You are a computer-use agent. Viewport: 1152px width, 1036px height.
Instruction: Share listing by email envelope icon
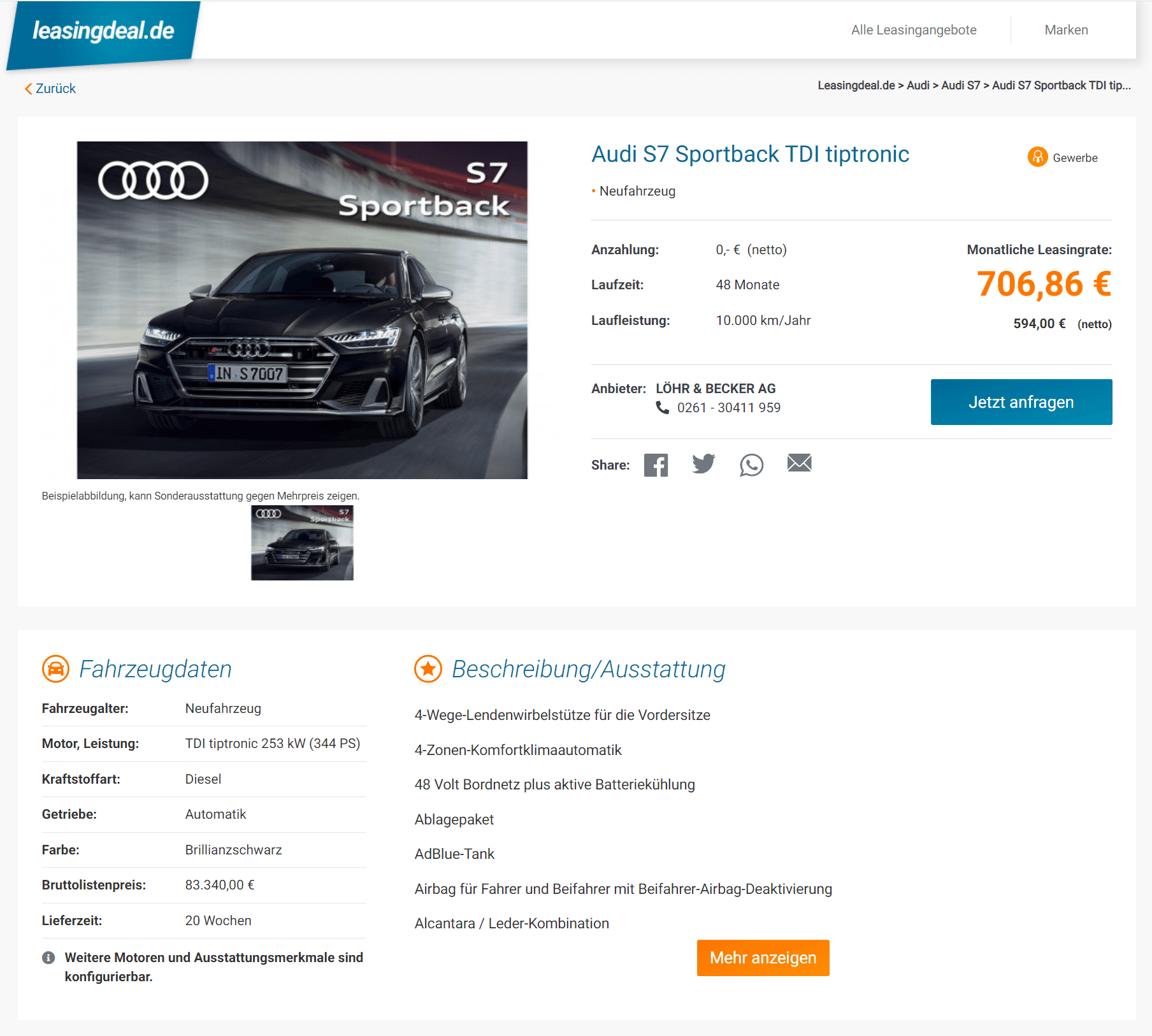coord(799,463)
